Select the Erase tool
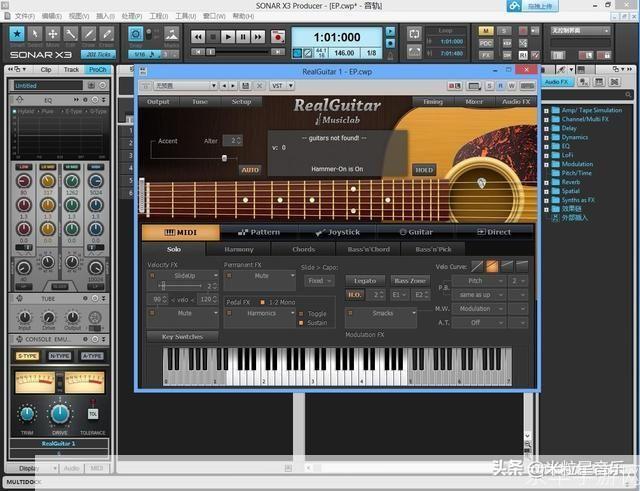 [x=107, y=34]
